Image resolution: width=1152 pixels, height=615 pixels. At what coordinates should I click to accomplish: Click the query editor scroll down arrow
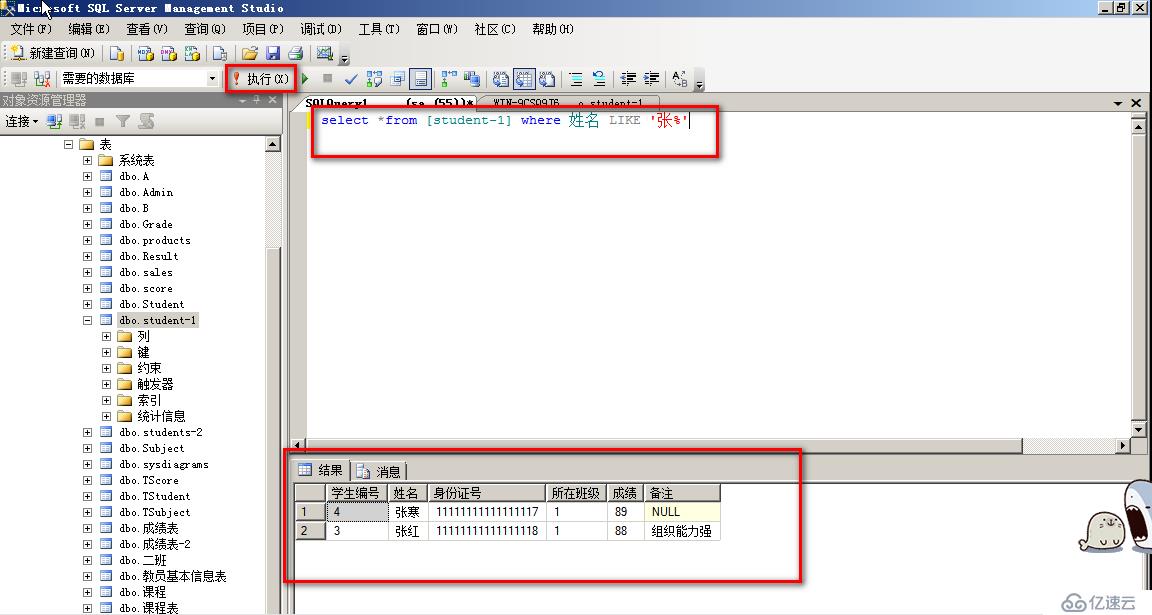pos(1139,429)
